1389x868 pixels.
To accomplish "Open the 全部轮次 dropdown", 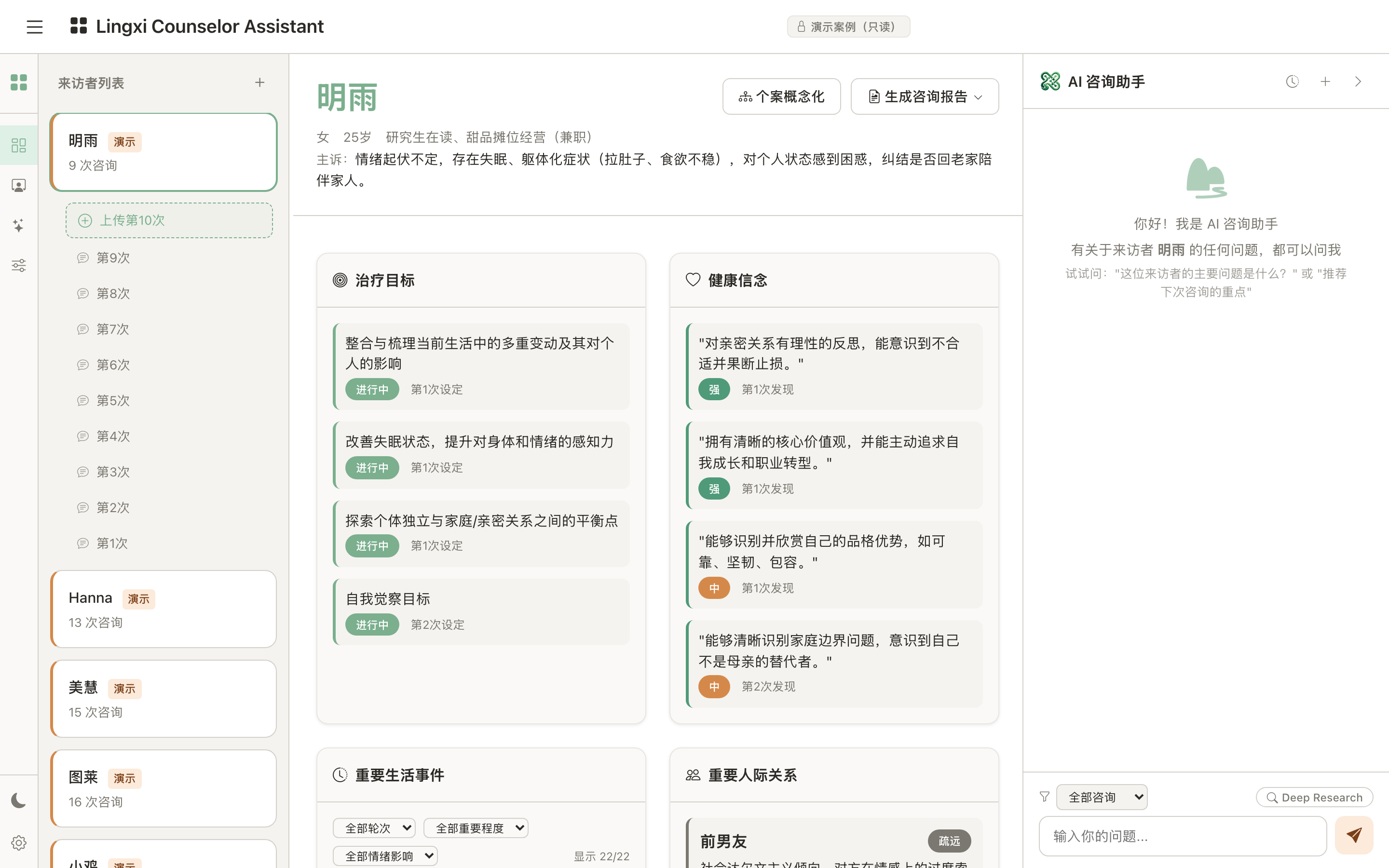I will [374, 828].
